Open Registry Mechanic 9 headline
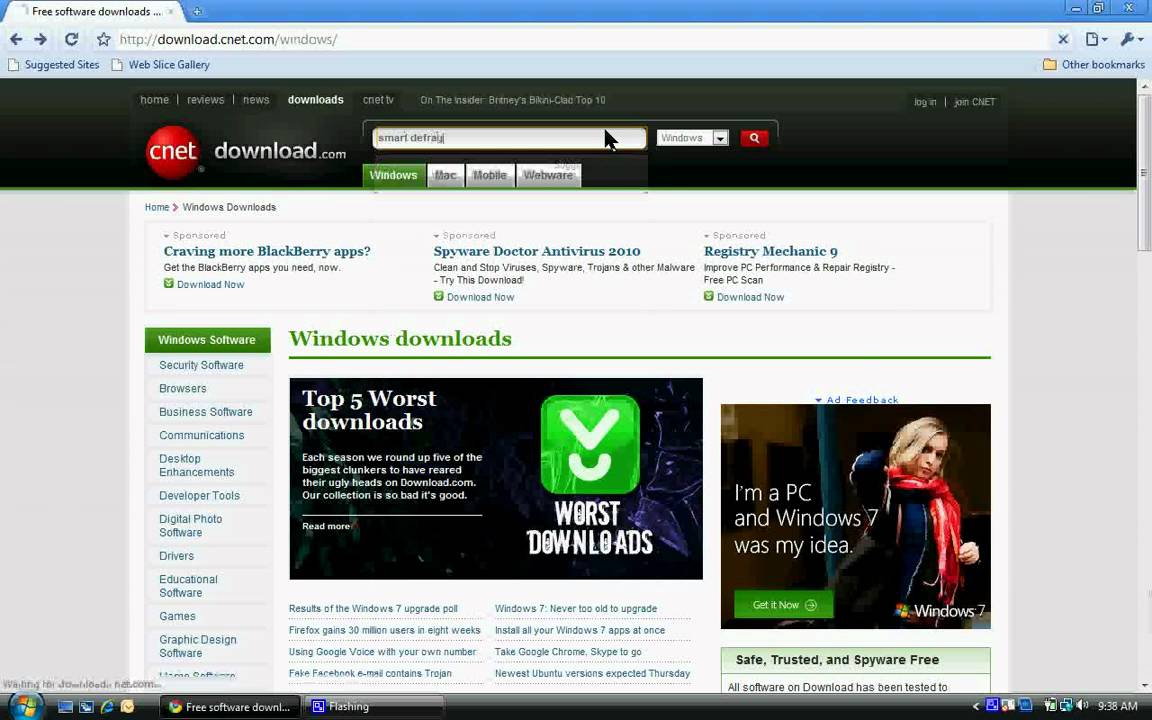 coord(771,251)
